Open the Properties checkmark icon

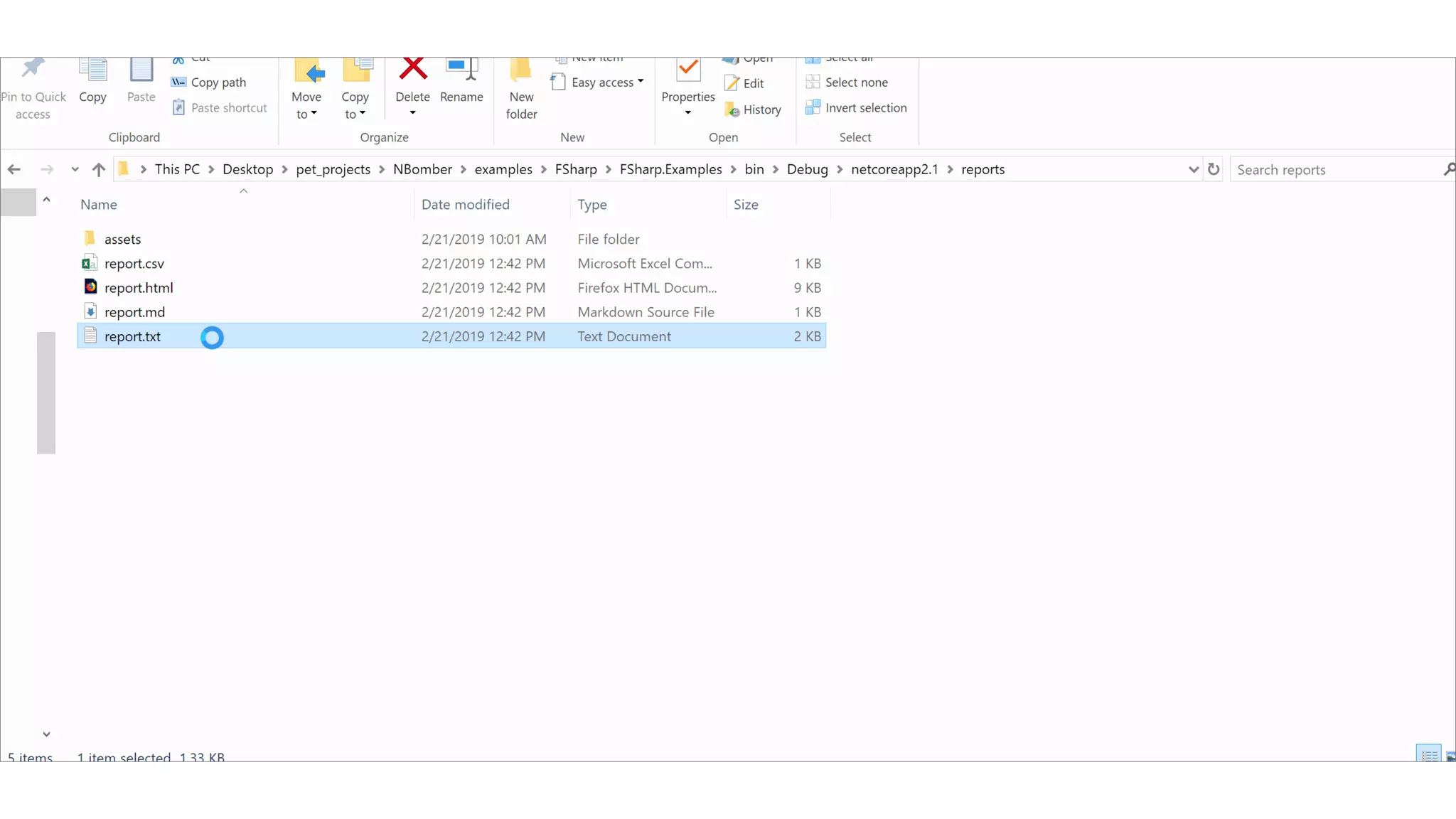click(x=687, y=70)
